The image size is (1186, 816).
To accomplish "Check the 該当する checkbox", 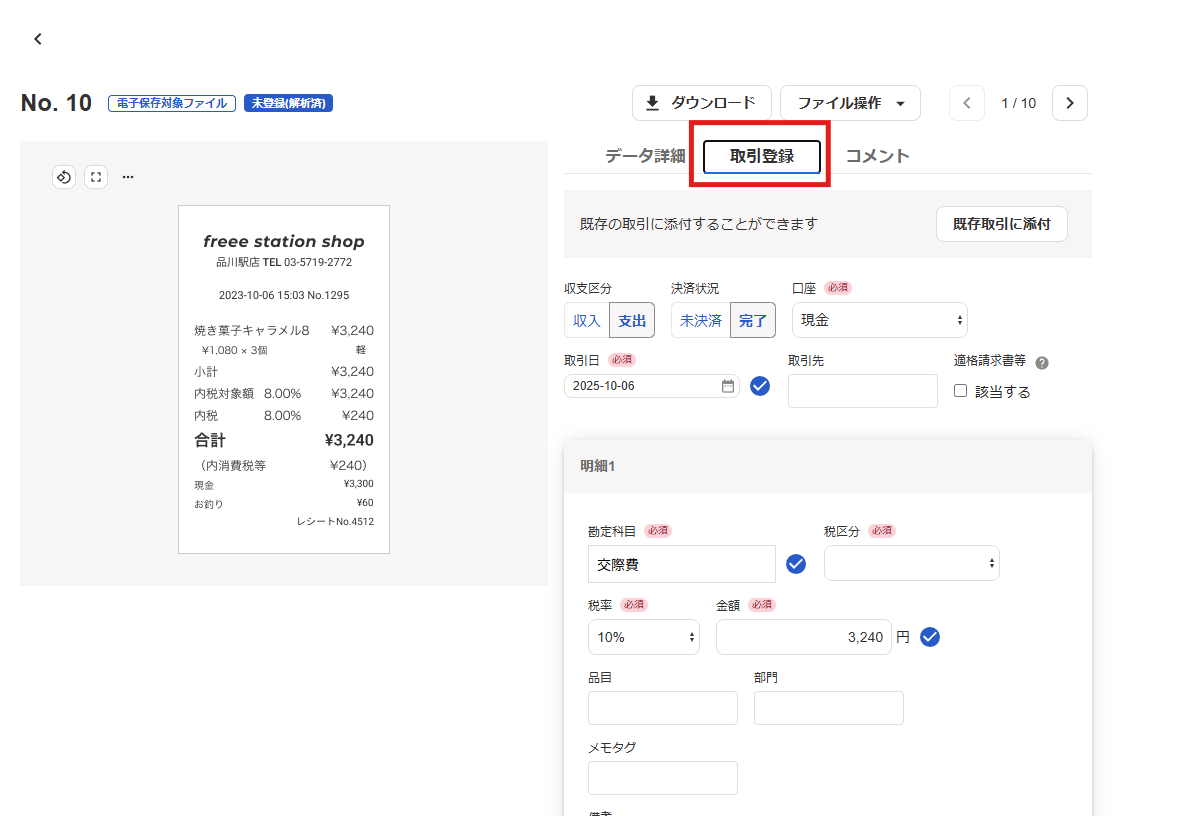I will (x=961, y=391).
